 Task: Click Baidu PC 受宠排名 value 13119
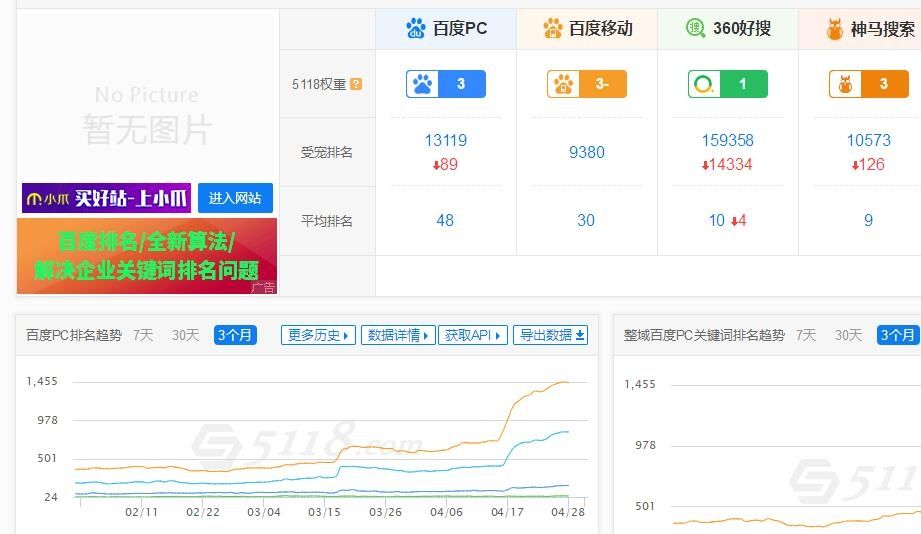446,140
